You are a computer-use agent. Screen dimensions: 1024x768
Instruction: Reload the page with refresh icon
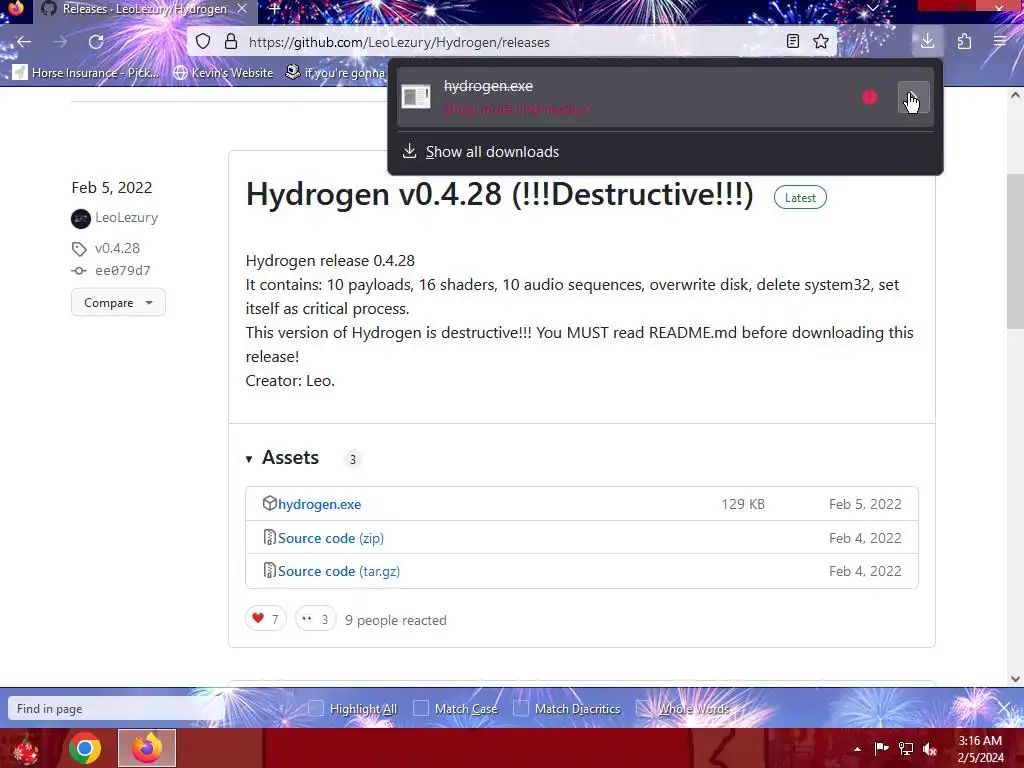(96, 42)
